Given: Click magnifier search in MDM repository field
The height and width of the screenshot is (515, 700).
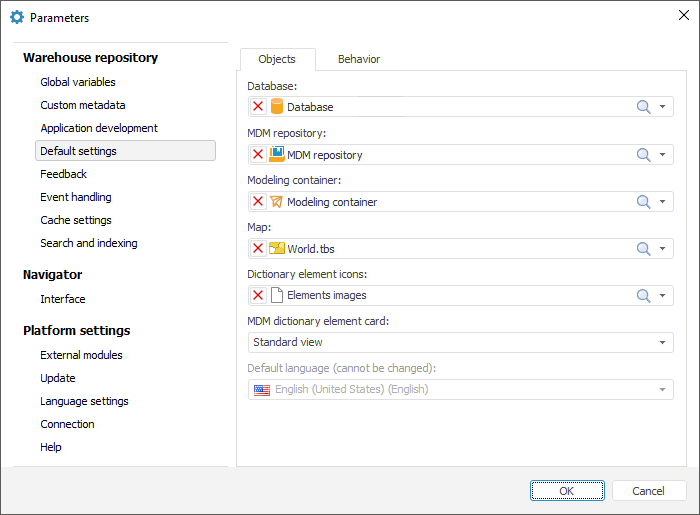Looking at the screenshot, I should point(644,155).
